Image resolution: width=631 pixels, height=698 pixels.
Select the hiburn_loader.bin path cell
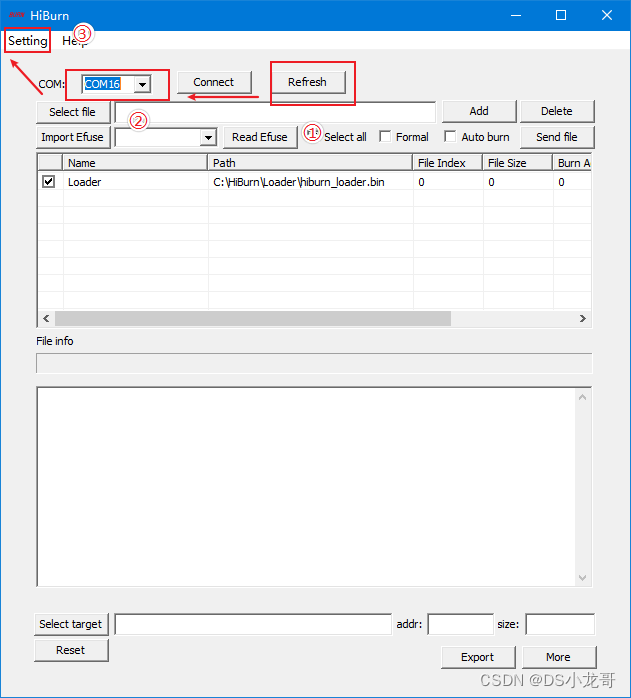(x=299, y=182)
